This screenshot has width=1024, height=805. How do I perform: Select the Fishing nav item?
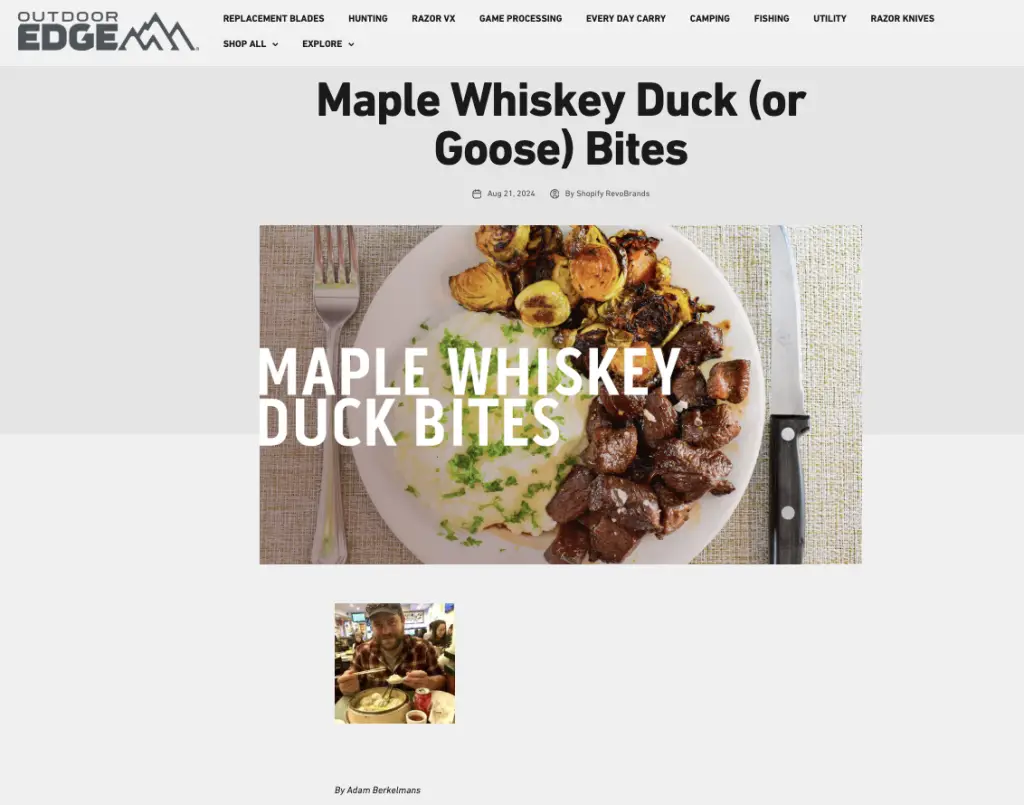(x=771, y=18)
